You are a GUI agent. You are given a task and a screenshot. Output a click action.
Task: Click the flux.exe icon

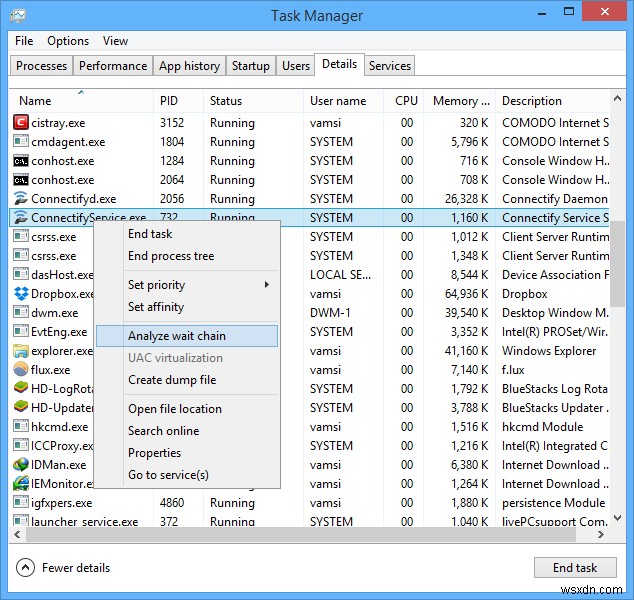click(x=21, y=370)
